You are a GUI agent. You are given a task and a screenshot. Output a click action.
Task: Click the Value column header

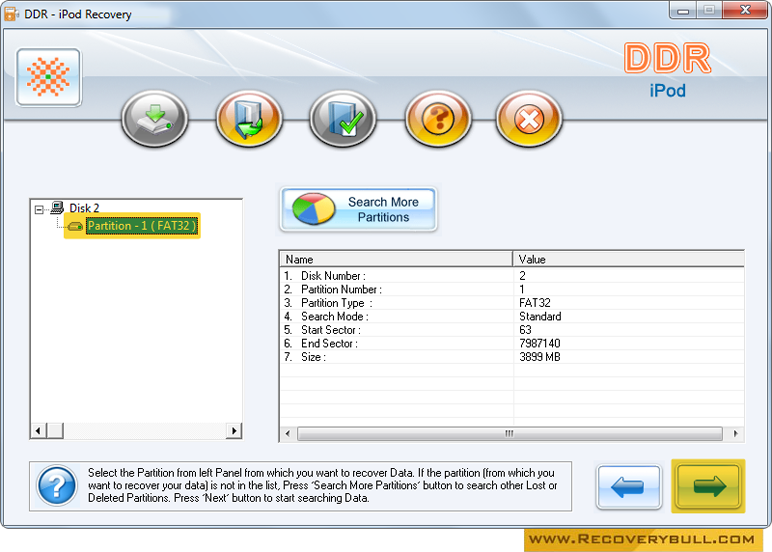click(x=628, y=259)
